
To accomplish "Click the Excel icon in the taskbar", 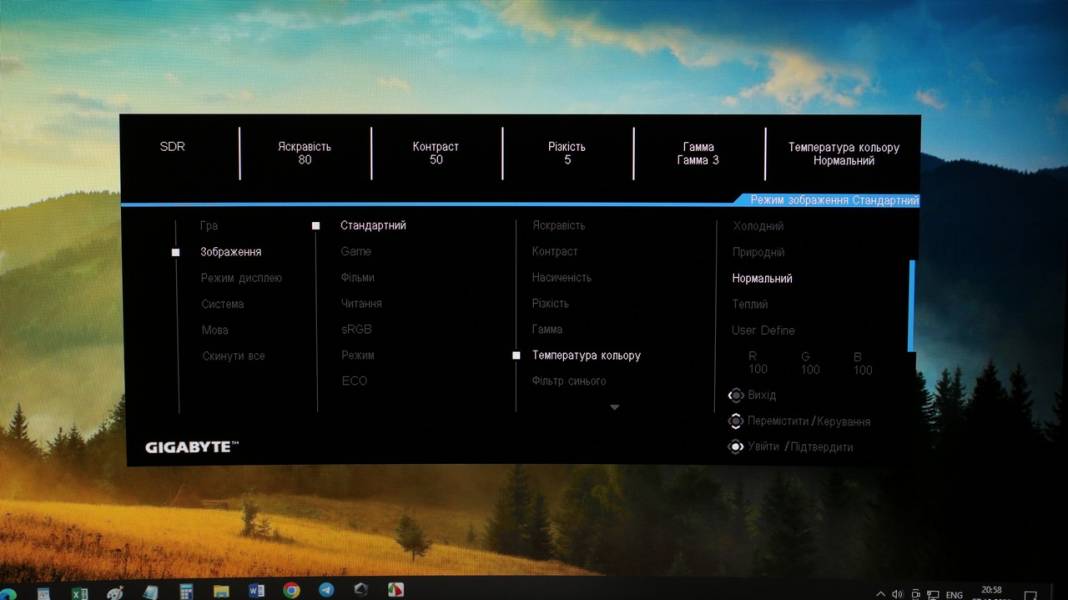I will [79, 593].
